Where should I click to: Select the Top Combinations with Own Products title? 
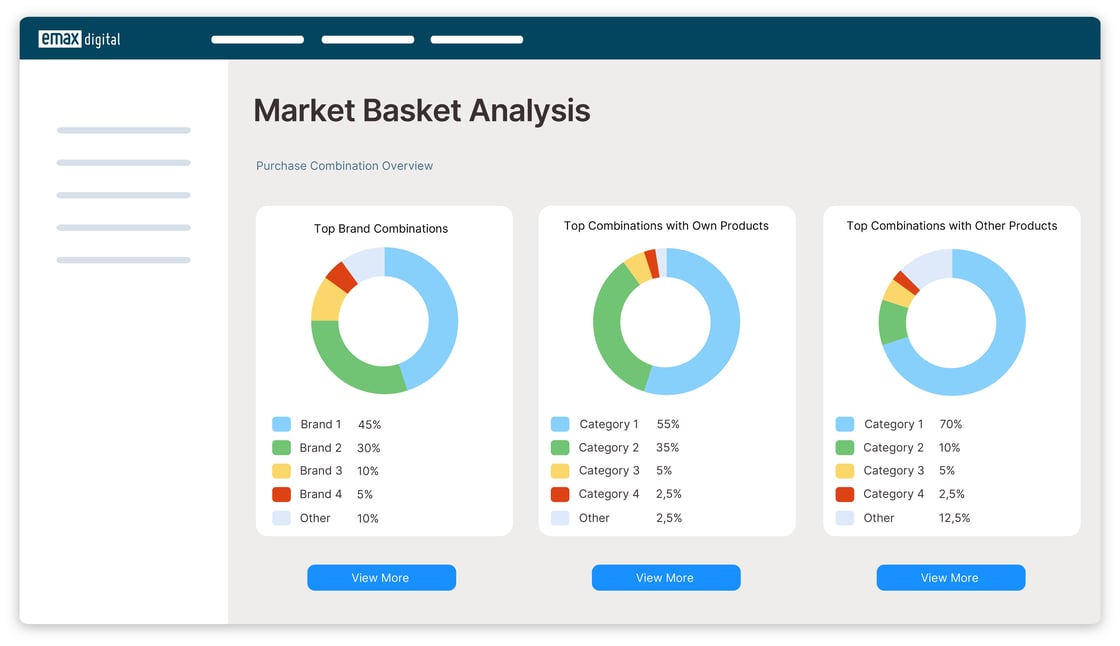[x=666, y=226]
